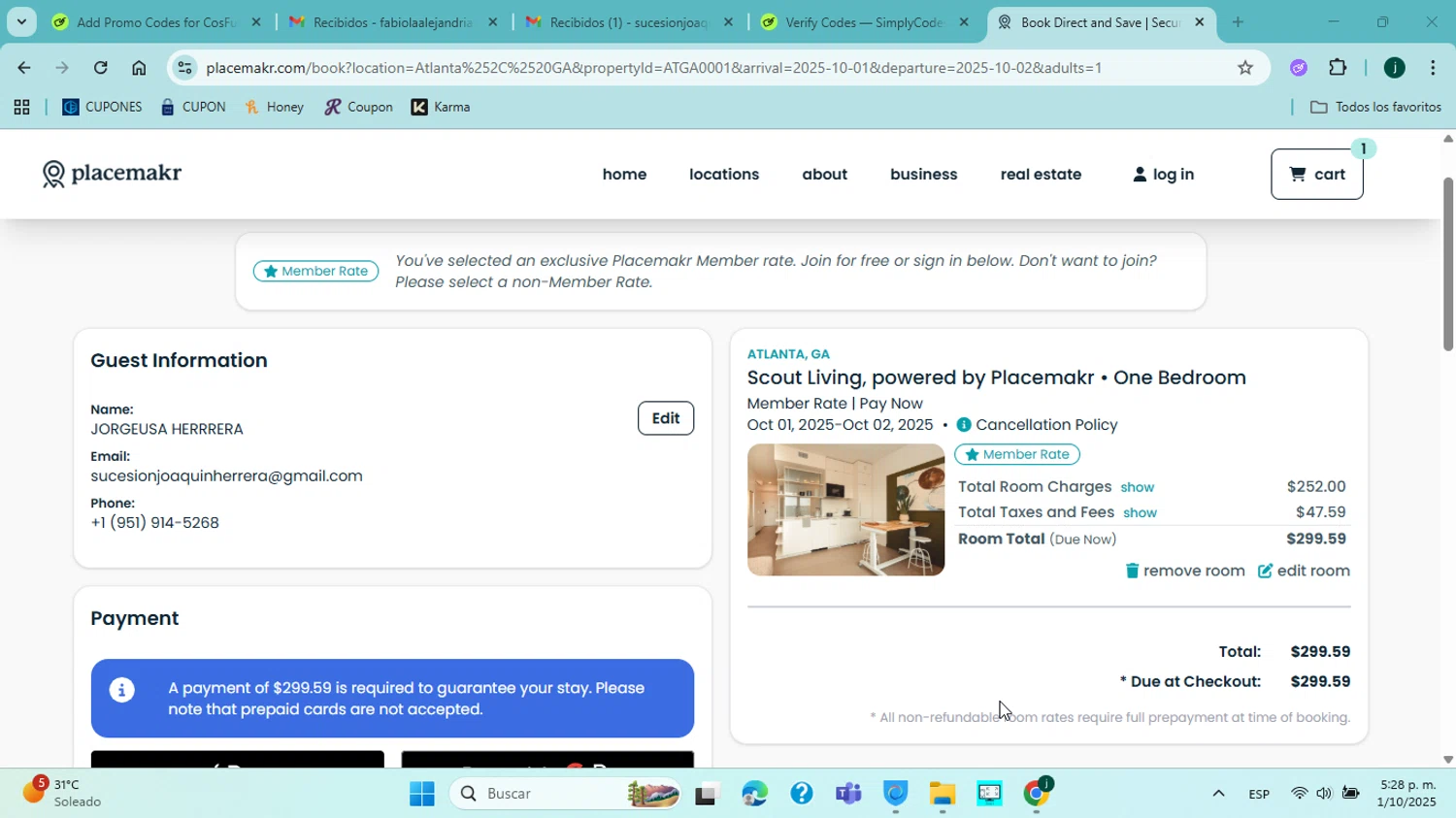Open Microsoft Teams from the taskbar
1456x818 pixels.
click(x=848, y=794)
